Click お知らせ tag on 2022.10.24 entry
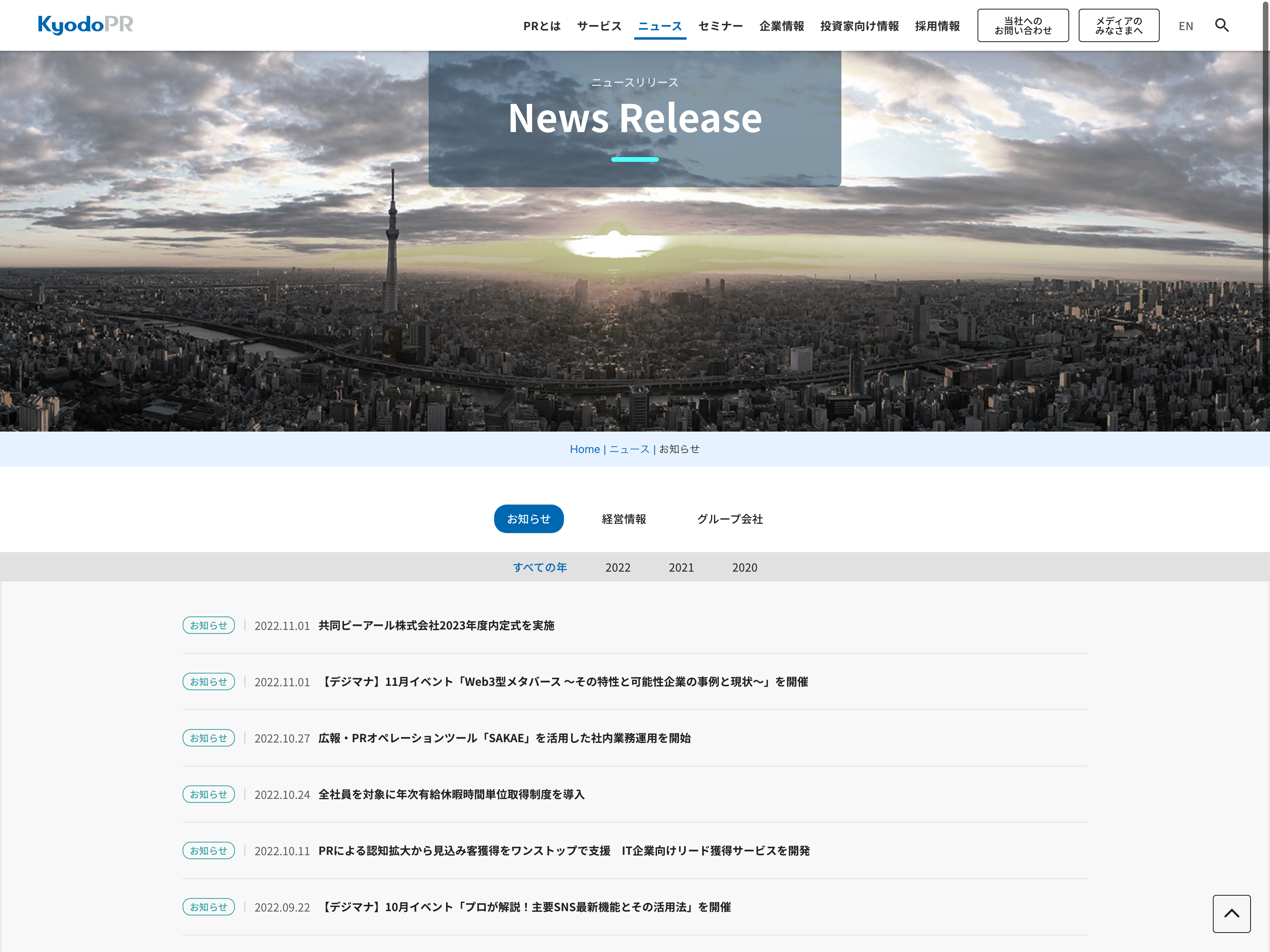 coord(208,794)
